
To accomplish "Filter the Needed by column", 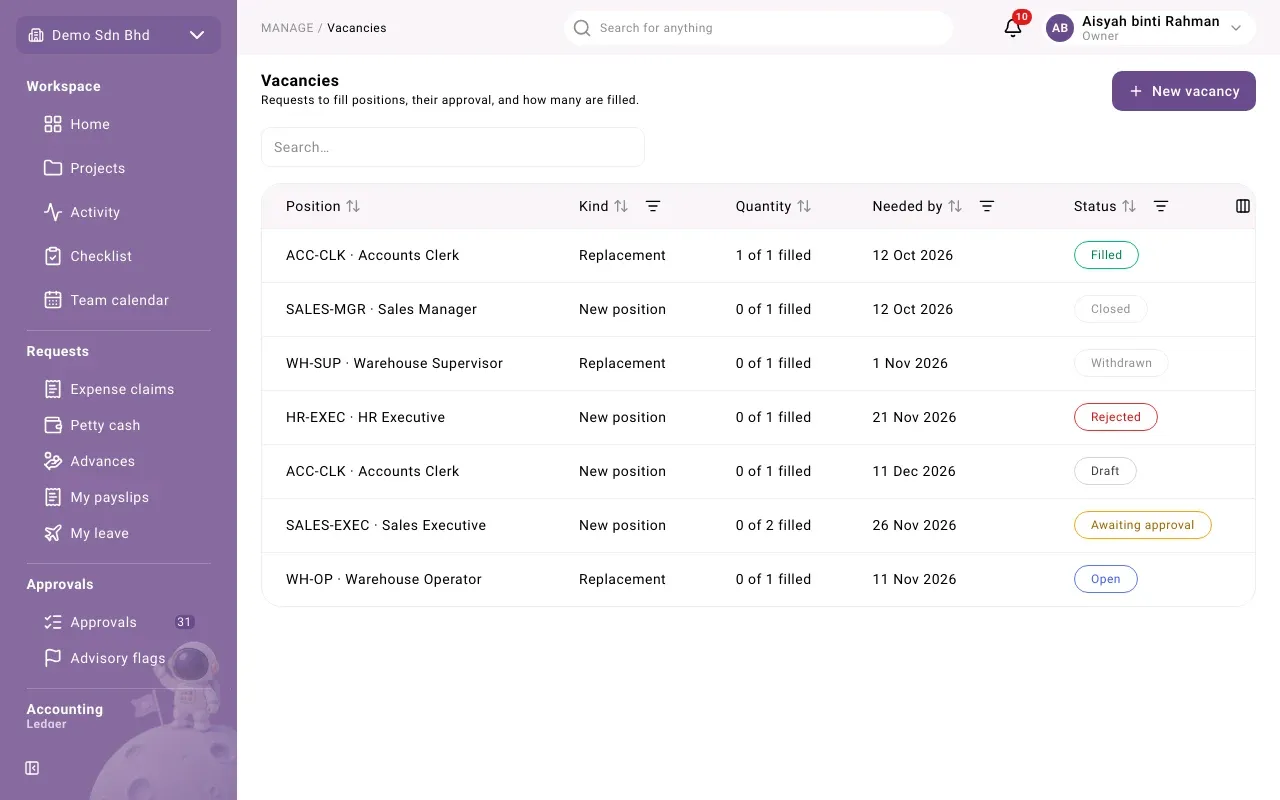I will [x=987, y=206].
